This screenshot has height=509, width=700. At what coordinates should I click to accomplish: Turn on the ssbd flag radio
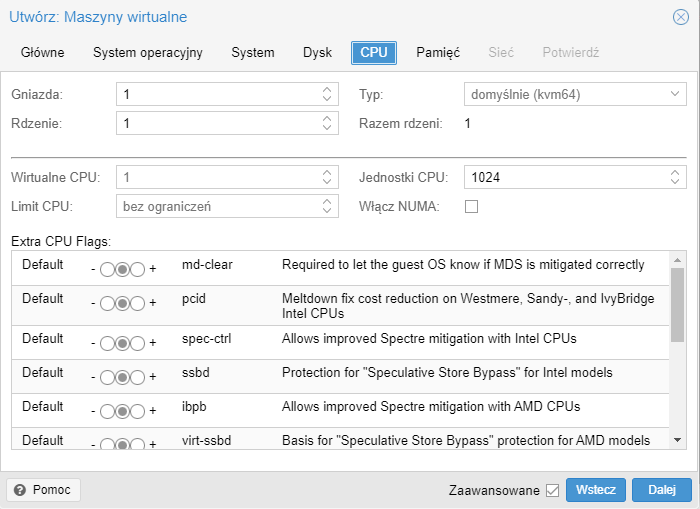tap(137, 377)
